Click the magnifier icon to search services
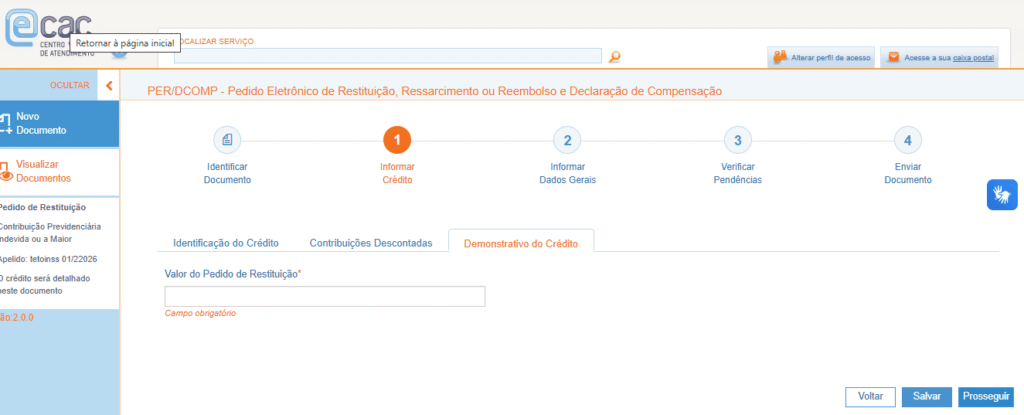This screenshot has height=415, width=1024. coord(615,57)
